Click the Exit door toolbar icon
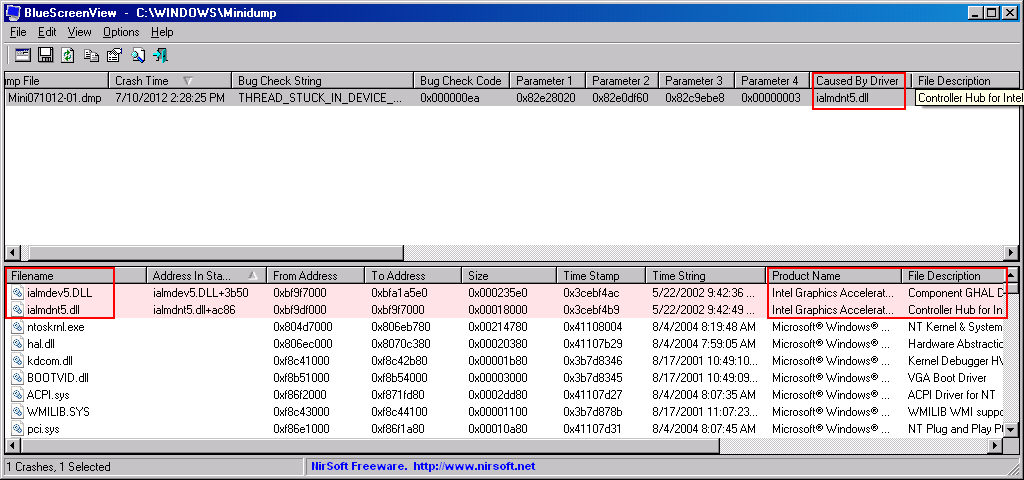Image resolution: width=1024 pixels, height=480 pixels. coord(161,56)
